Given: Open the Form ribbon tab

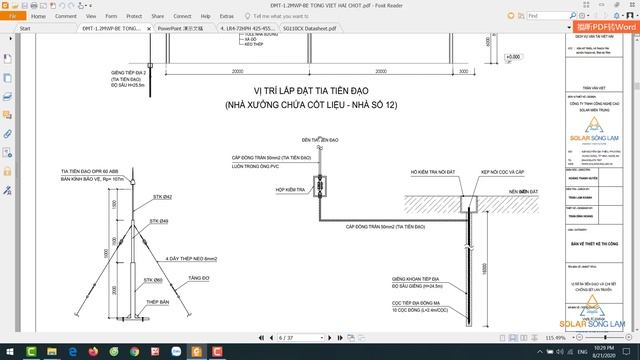Looking at the screenshot, I should tap(111, 16).
